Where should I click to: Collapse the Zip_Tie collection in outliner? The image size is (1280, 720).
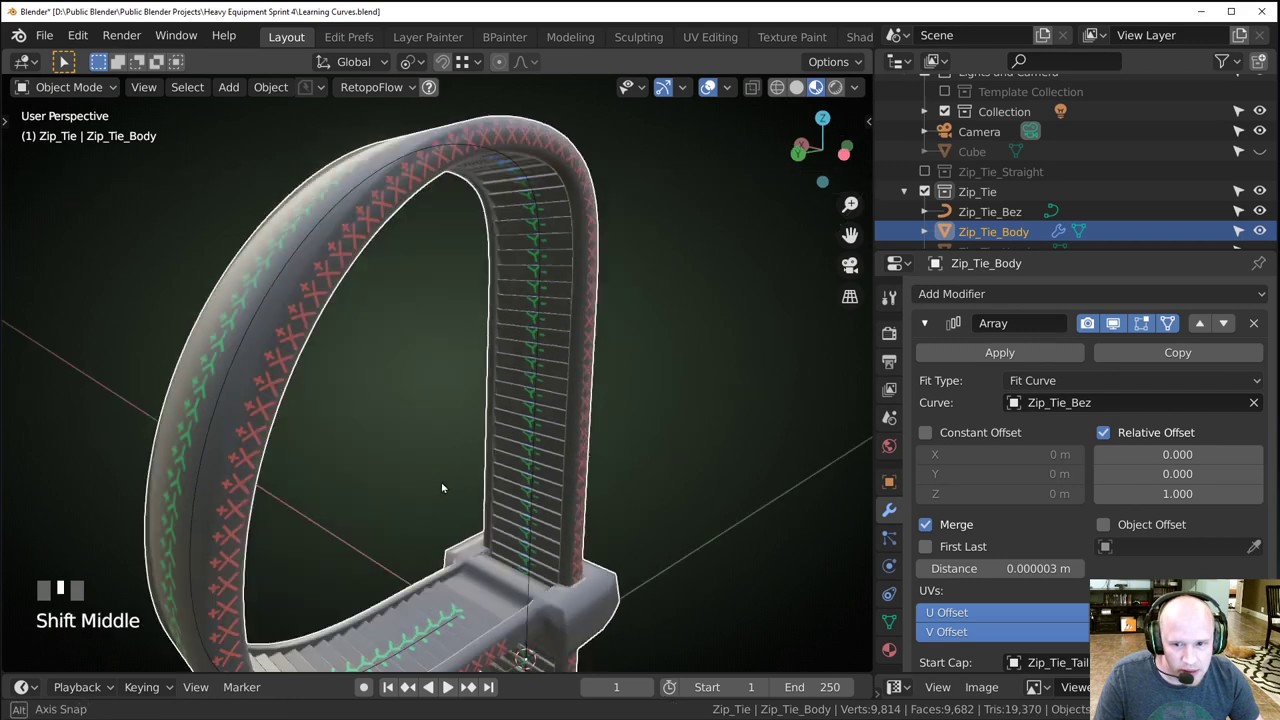[x=904, y=192]
